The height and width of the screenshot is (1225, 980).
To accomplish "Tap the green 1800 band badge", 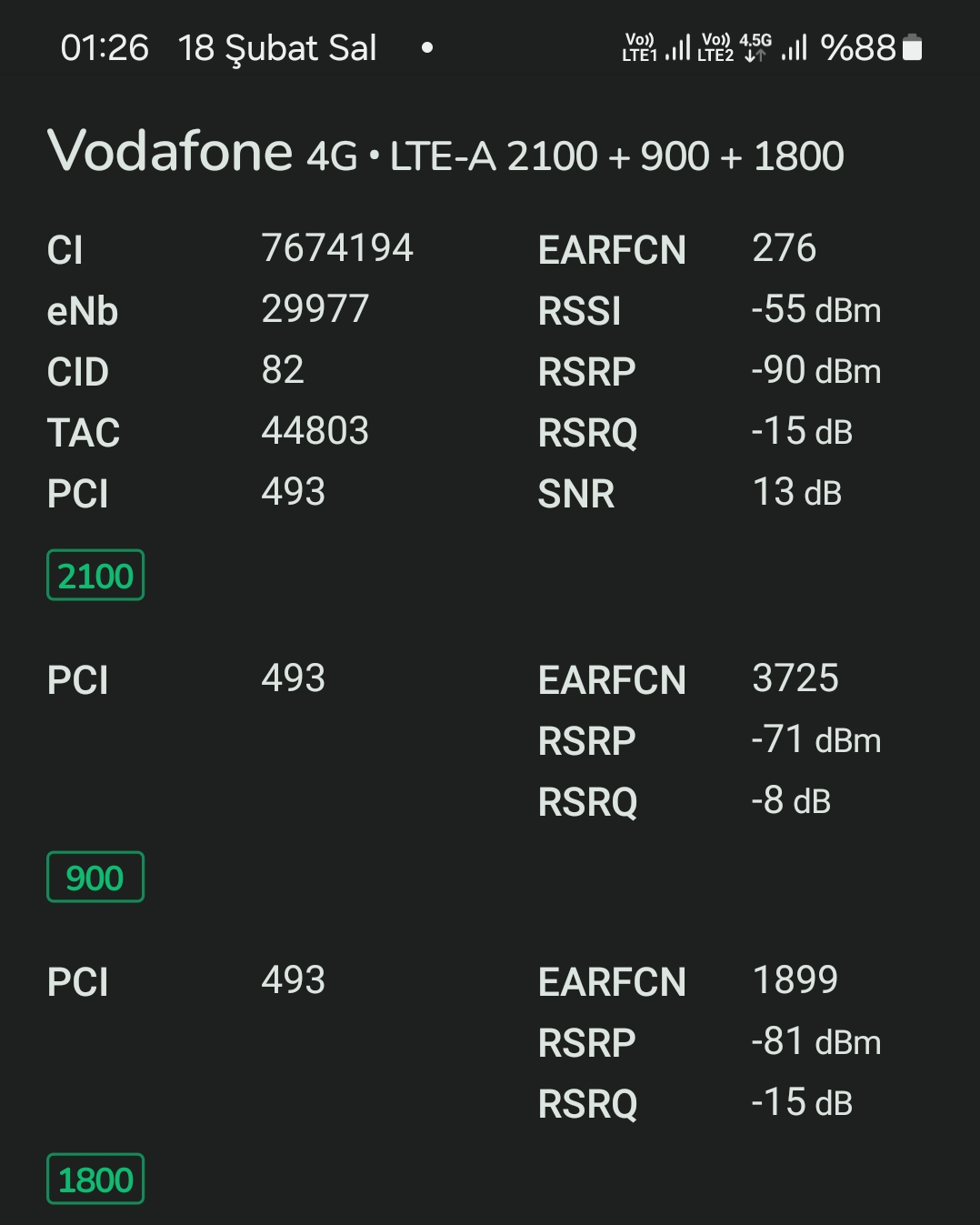I will [95, 1179].
